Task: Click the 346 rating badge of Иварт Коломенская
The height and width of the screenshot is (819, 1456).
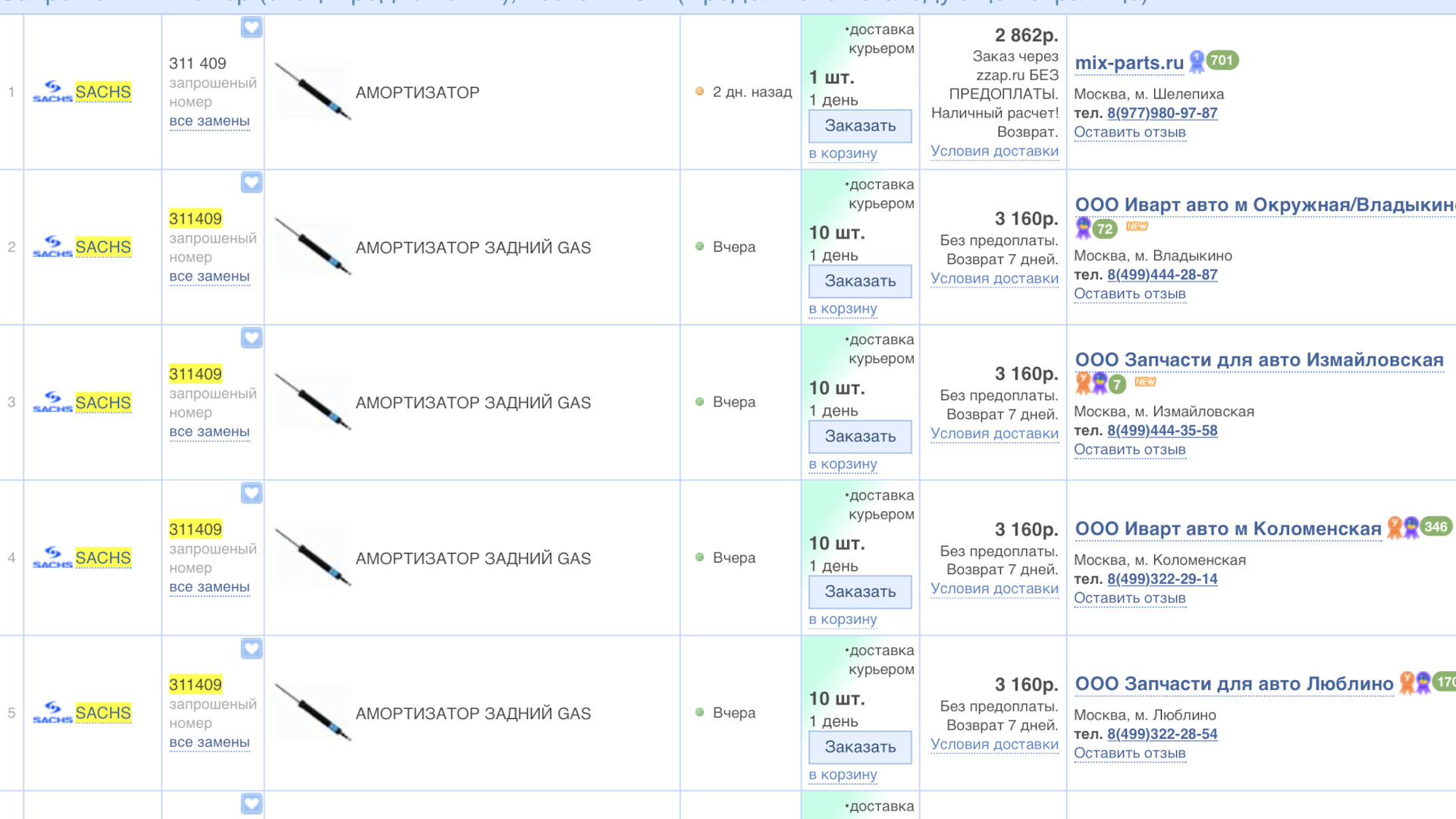Action: click(x=1436, y=526)
